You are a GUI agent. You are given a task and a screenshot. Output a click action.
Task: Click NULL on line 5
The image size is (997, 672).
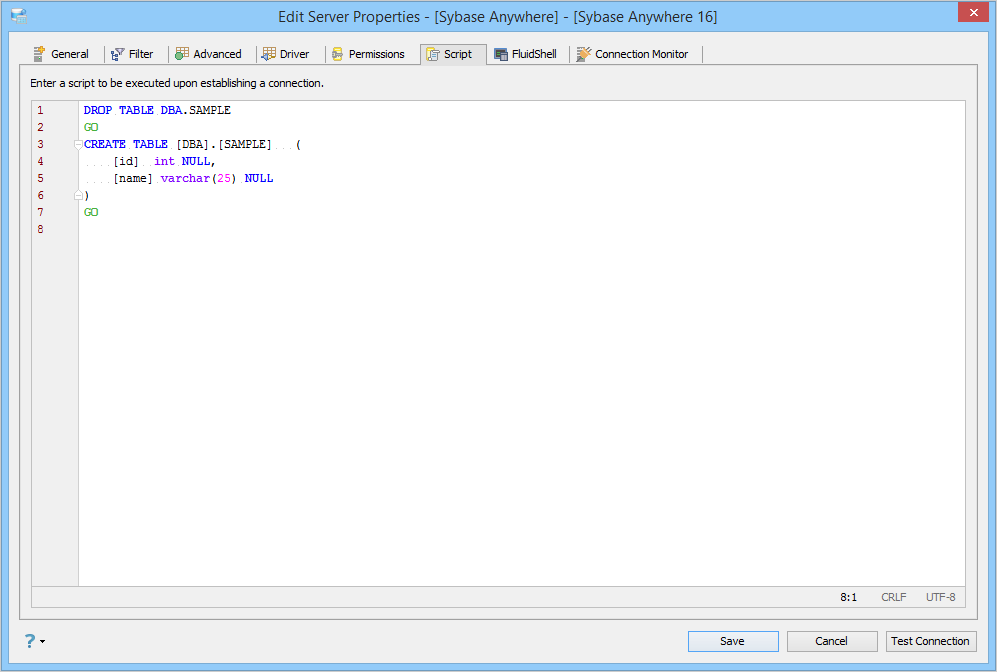pyautogui.click(x=259, y=179)
